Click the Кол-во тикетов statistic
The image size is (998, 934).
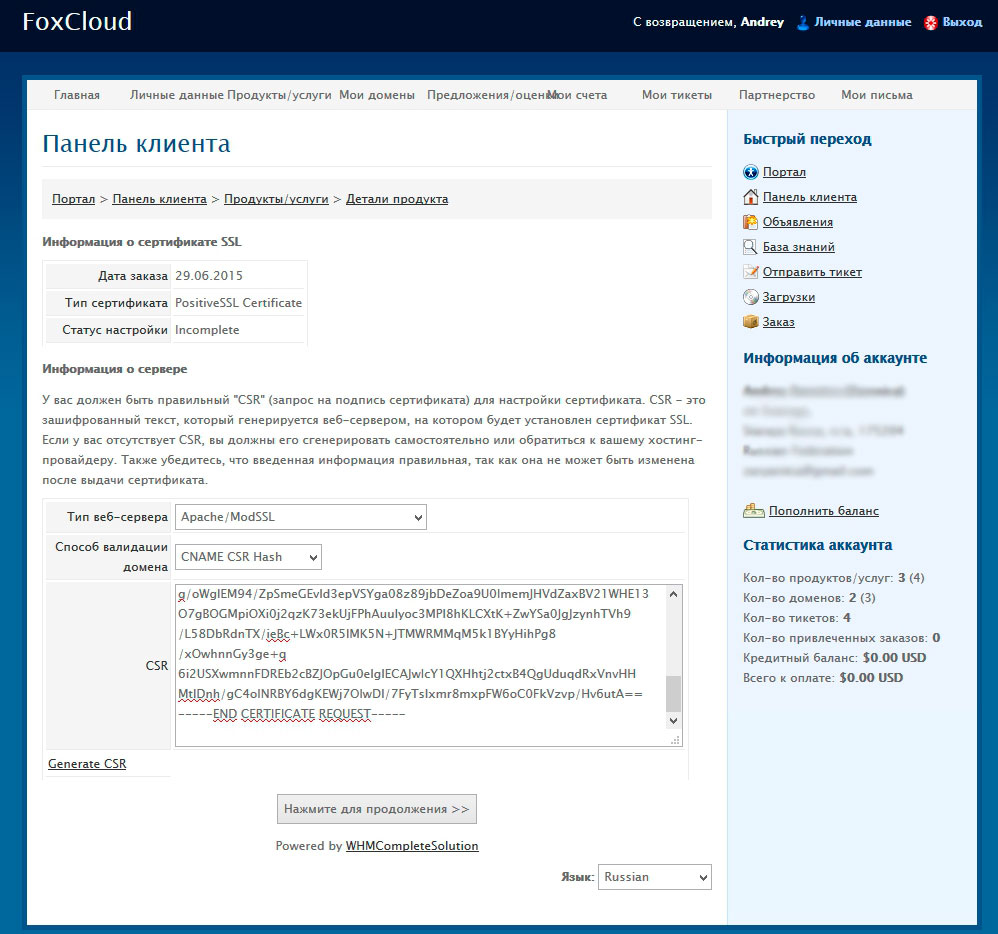(x=797, y=618)
